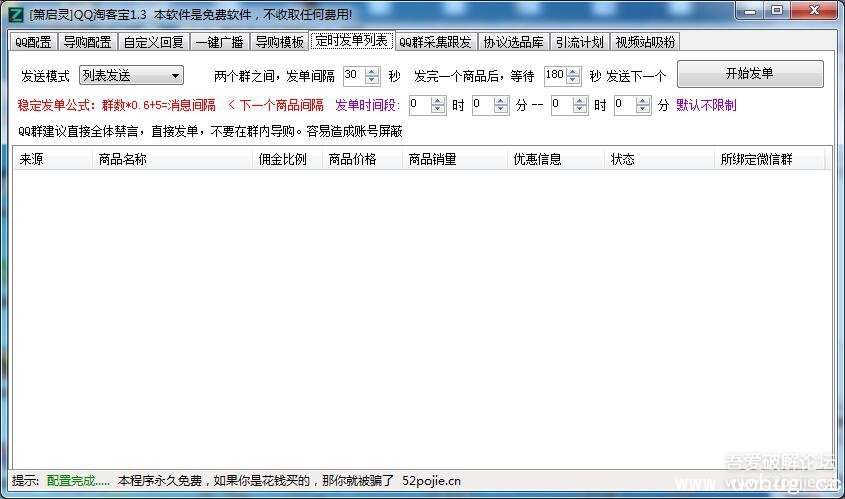Viewport: 845px width, 499px height.
Task: Focus the end hour field of 发单时间段
Action: (562, 105)
